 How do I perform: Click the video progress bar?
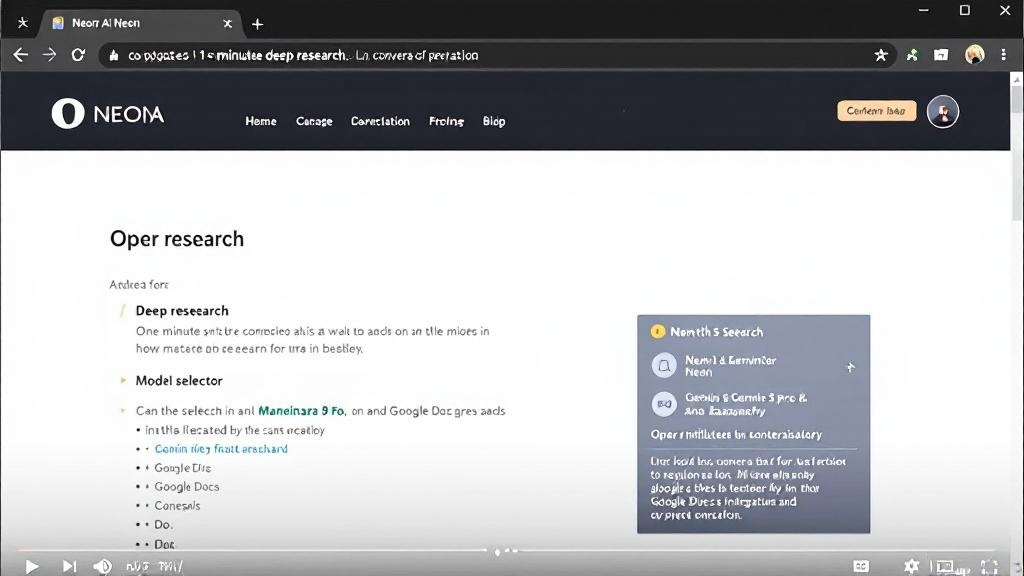pos(500,551)
